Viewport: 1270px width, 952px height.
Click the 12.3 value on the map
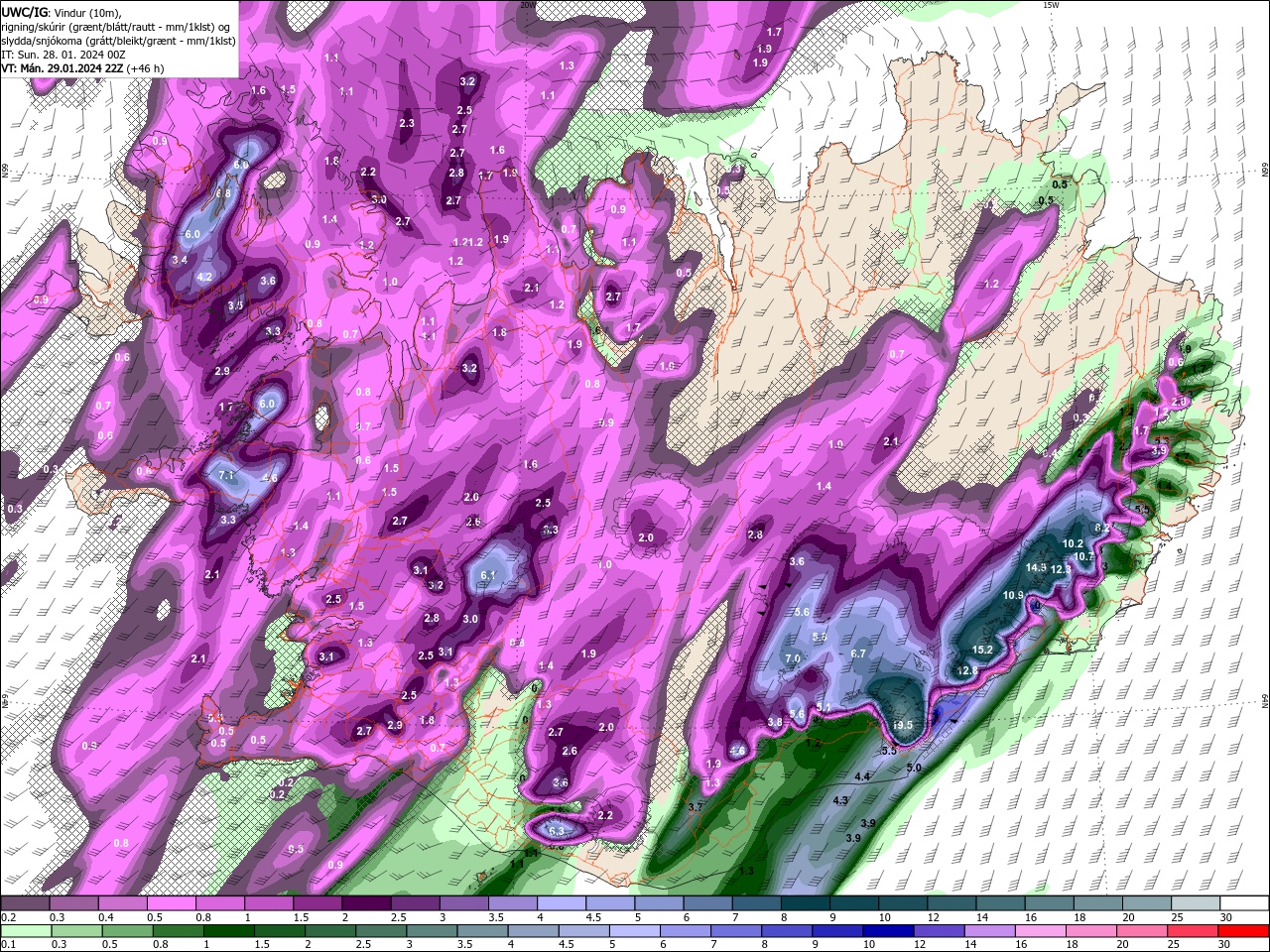pyautogui.click(x=1060, y=569)
